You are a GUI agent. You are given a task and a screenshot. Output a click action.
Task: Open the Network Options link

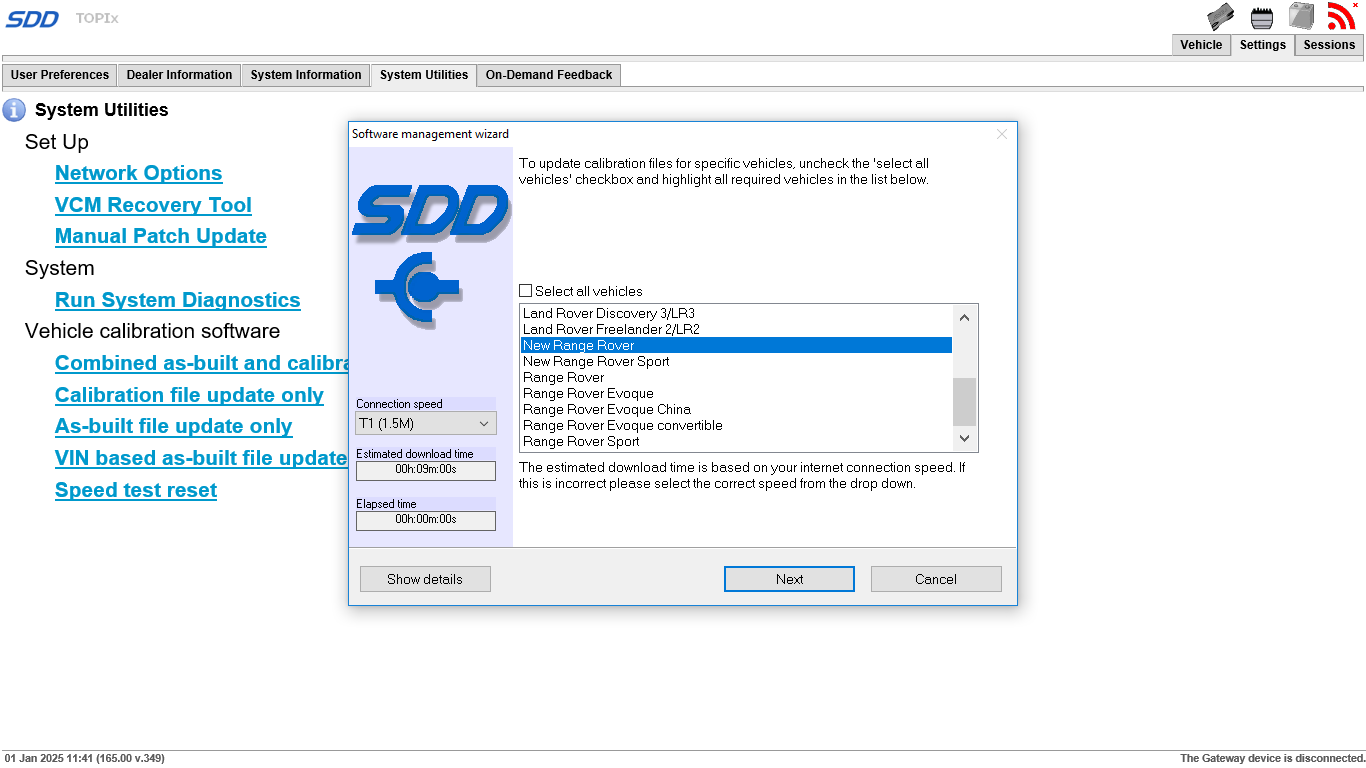pyautogui.click(x=138, y=173)
